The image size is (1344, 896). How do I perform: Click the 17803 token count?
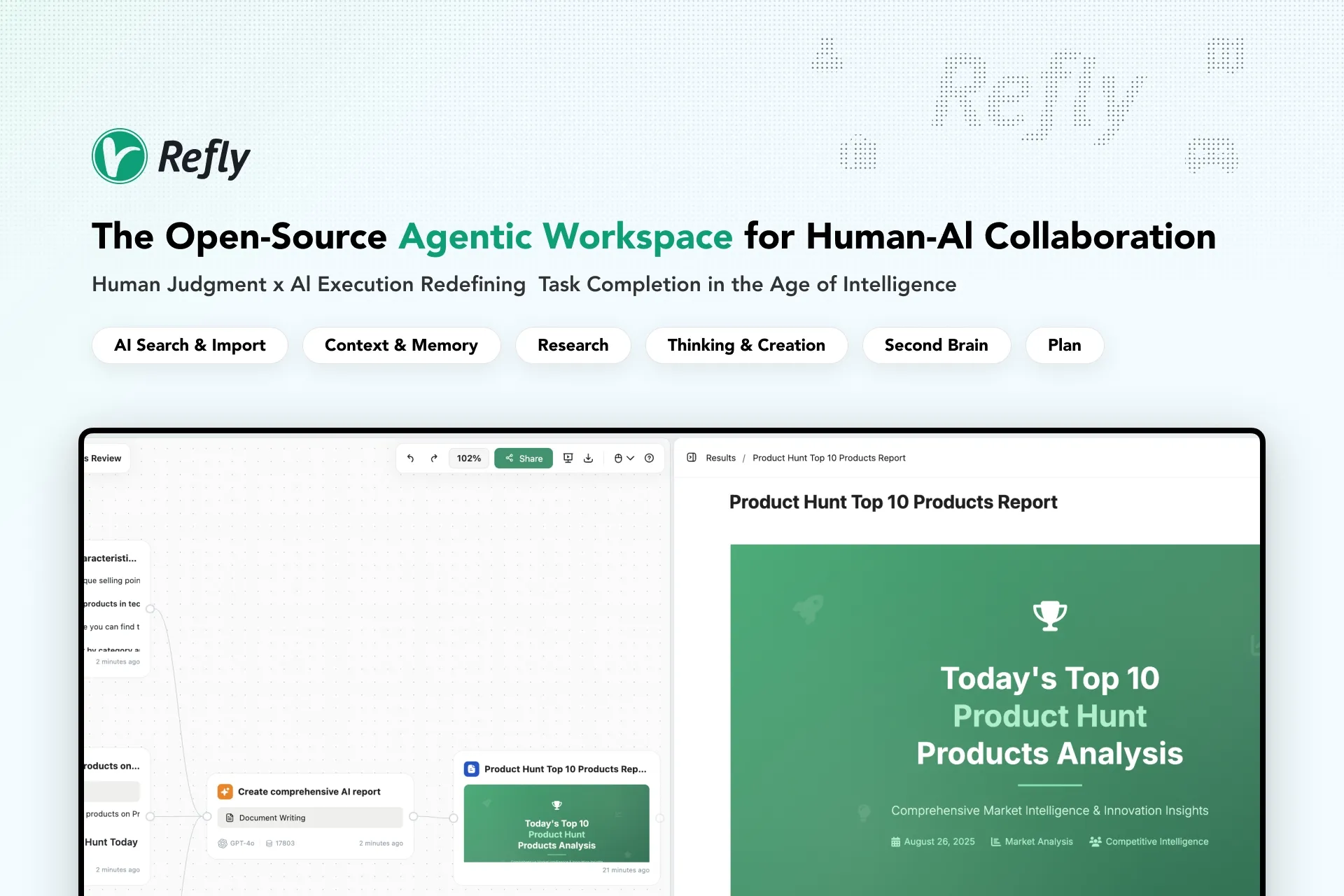(280, 843)
